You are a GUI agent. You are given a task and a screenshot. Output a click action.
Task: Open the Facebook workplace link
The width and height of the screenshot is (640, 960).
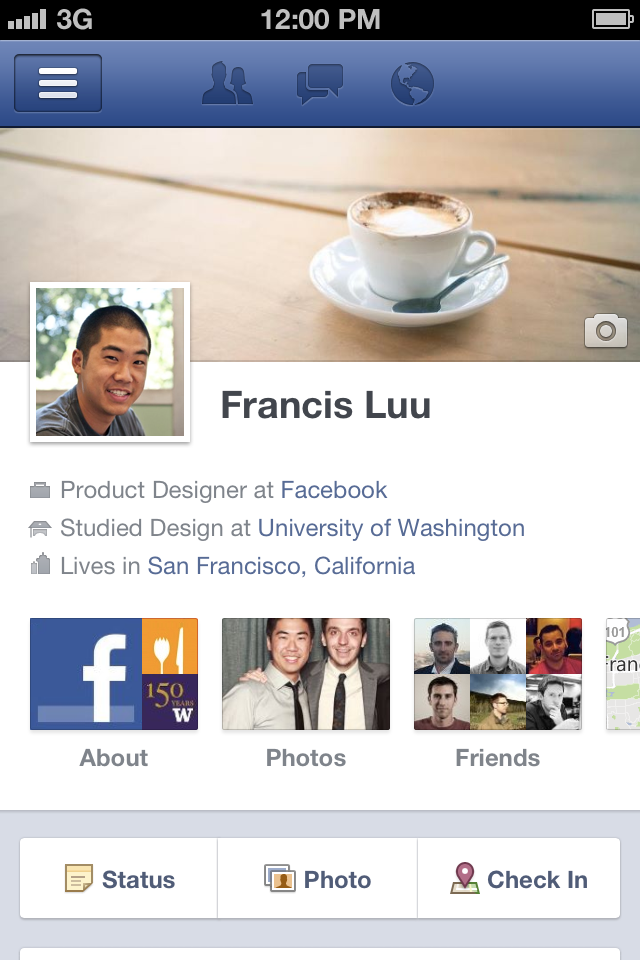(x=334, y=490)
